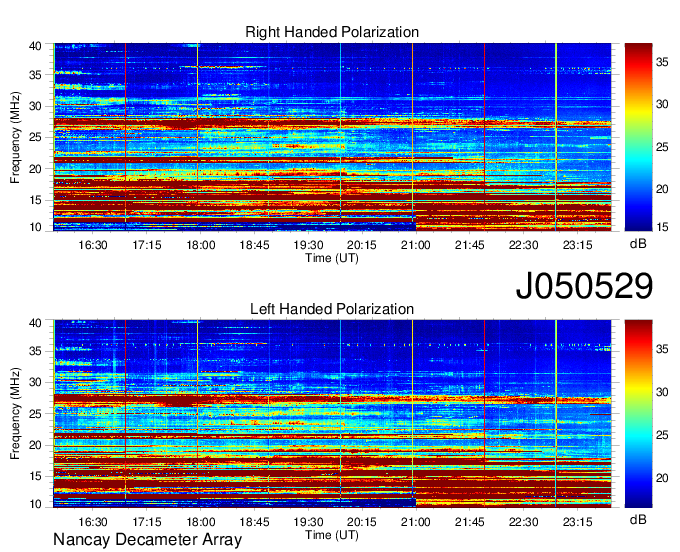Click 25 MHz tick on Right Handed plot
This screenshot has width=680, height=552.
[35, 137]
